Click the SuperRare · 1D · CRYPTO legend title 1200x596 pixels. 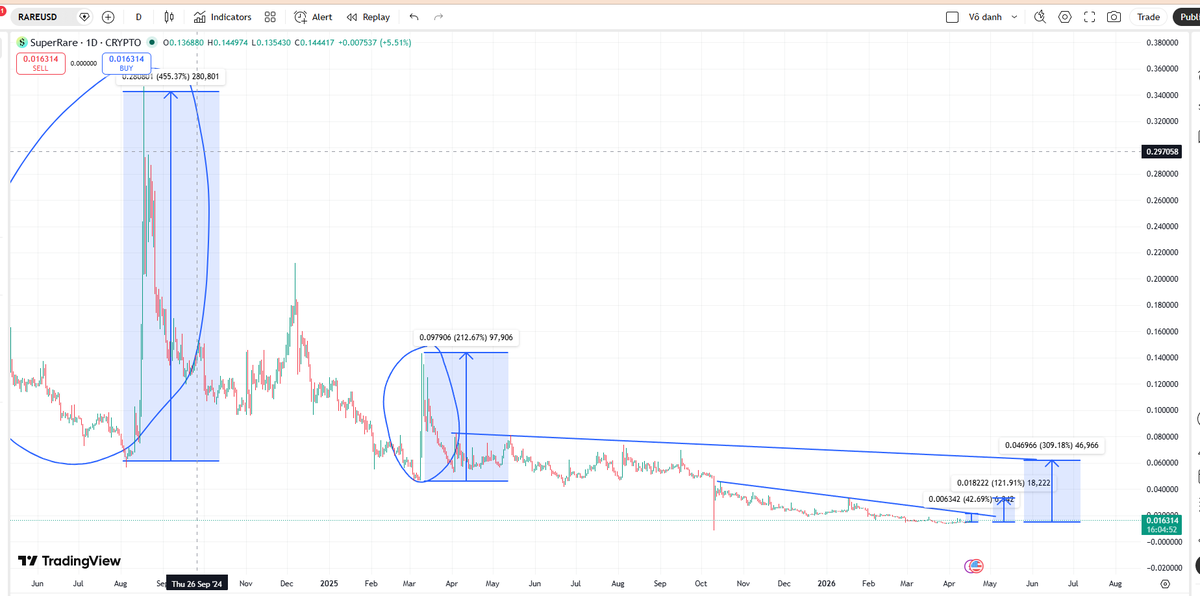pos(86,42)
